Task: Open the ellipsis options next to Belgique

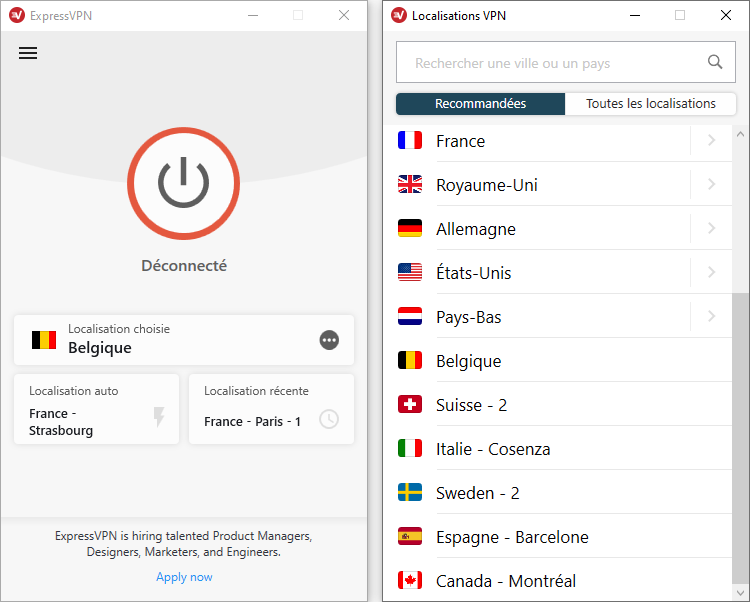Action: (x=329, y=340)
